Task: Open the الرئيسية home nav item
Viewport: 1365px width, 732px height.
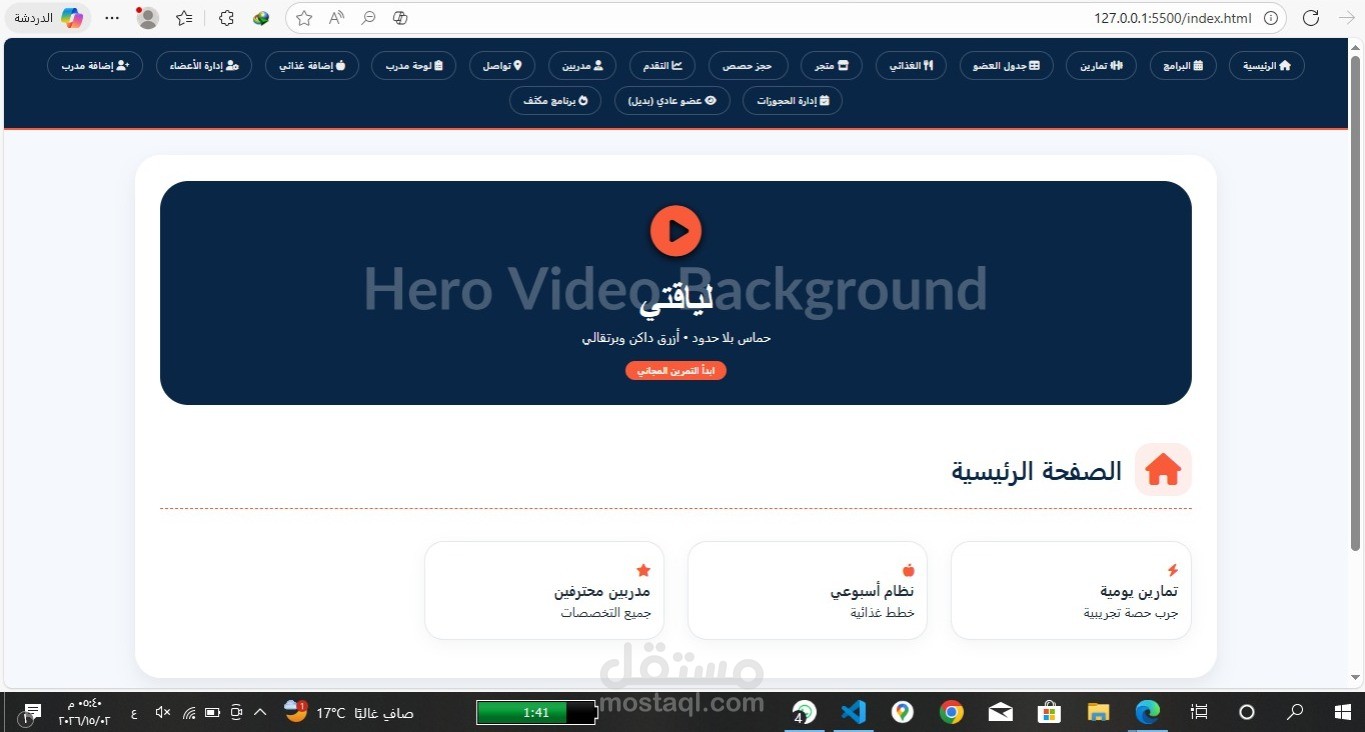Action: click(x=1266, y=65)
